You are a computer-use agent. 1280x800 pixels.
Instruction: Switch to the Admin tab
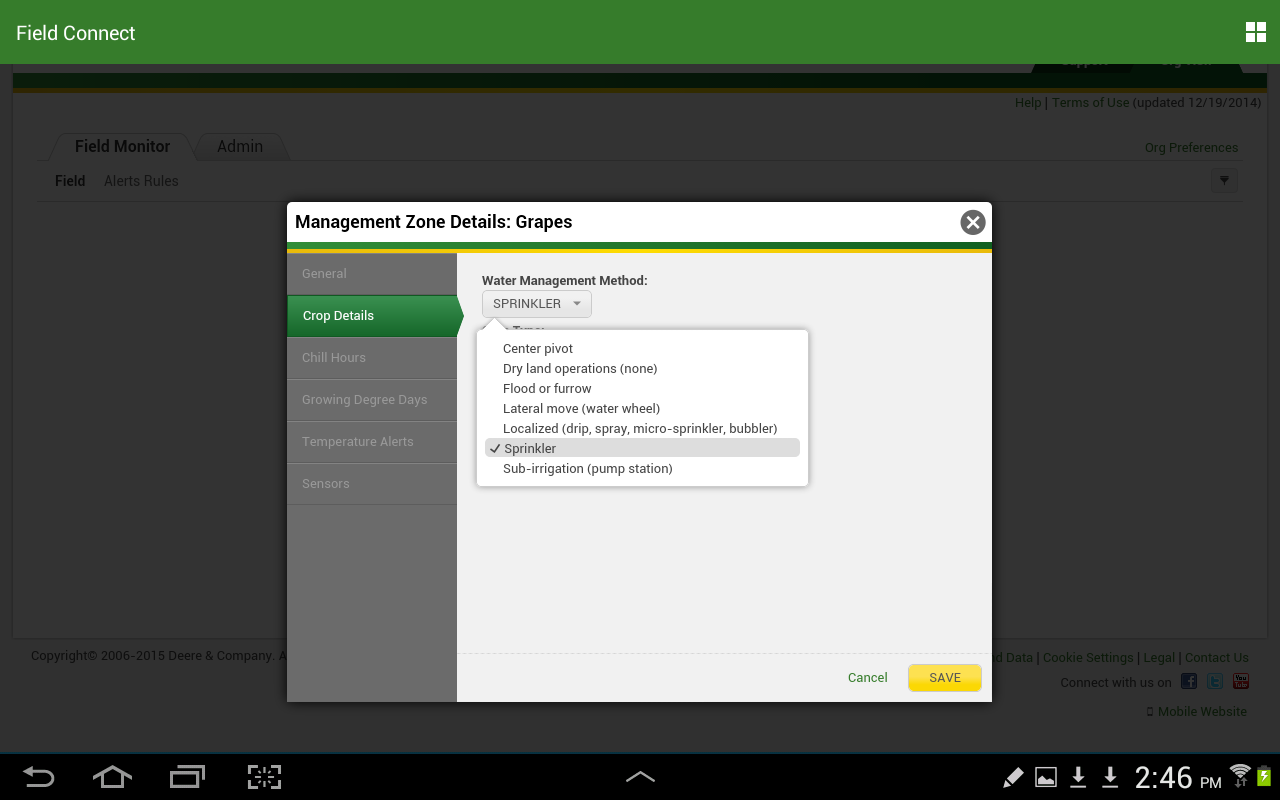[240, 146]
